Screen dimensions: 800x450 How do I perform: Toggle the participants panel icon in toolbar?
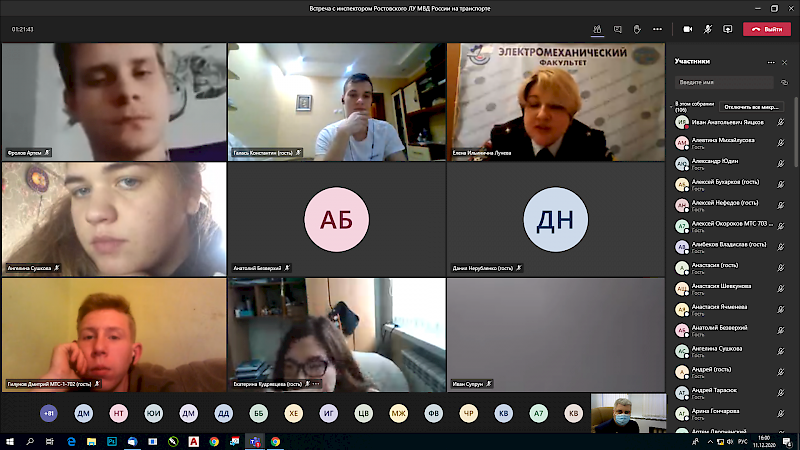point(598,29)
